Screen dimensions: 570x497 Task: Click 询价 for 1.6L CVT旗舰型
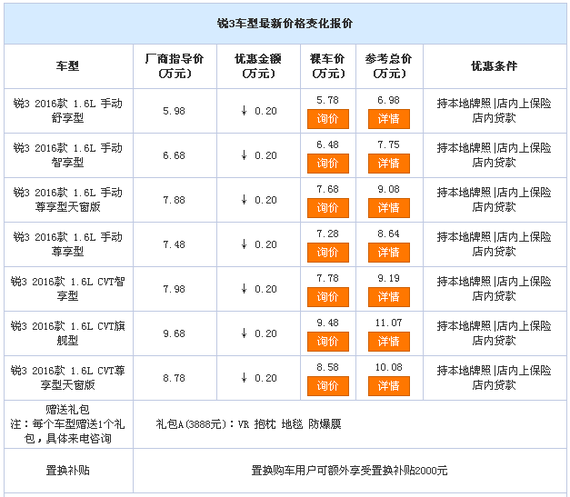(328, 341)
